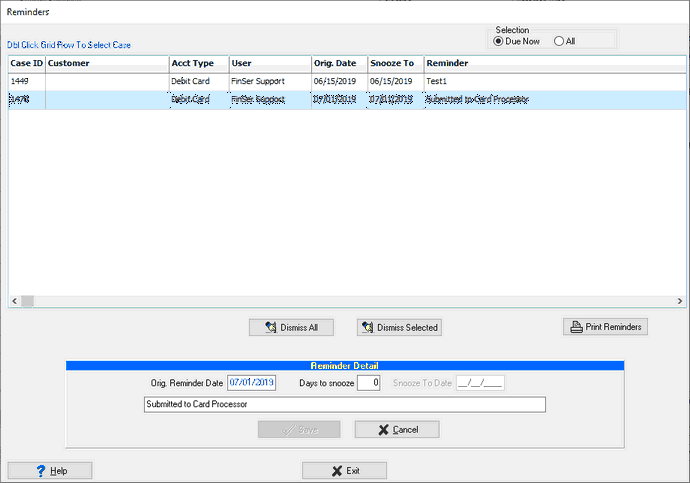Click the Dismiss All button icon

click(x=269, y=327)
